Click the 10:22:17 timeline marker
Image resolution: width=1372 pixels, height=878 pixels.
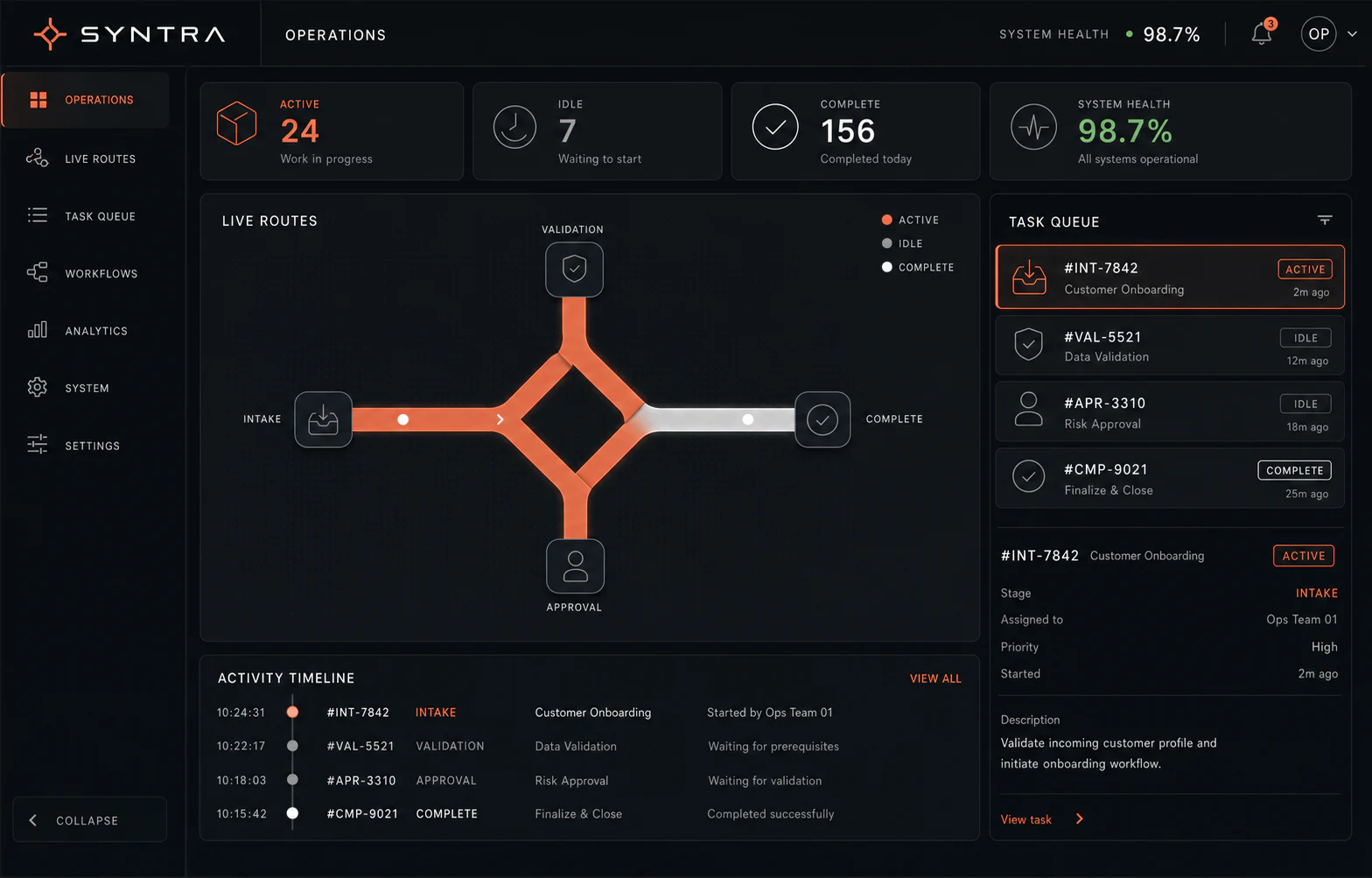pos(292,746)
